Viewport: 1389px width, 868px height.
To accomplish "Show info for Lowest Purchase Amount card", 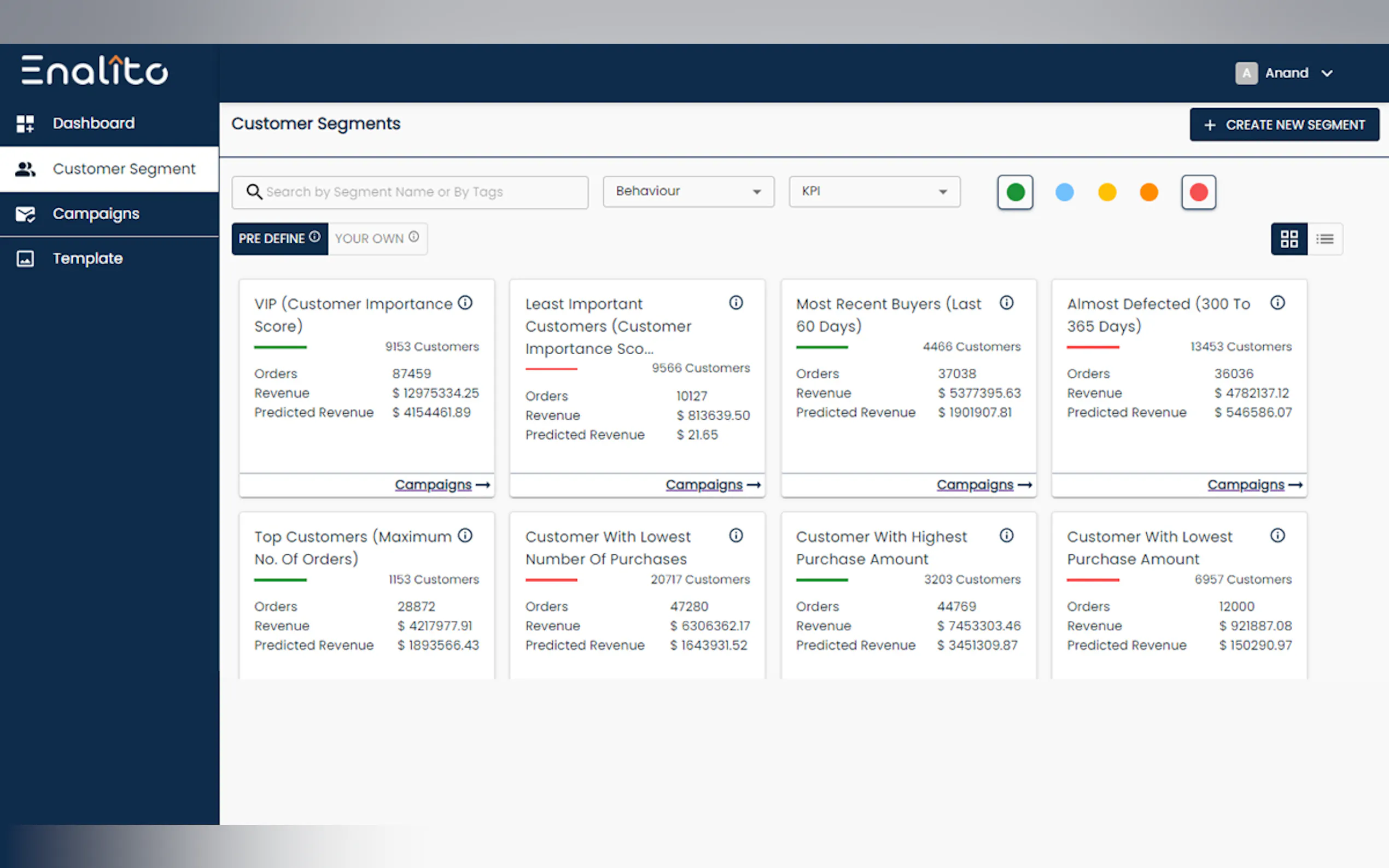I will [x=1277, y=536].
